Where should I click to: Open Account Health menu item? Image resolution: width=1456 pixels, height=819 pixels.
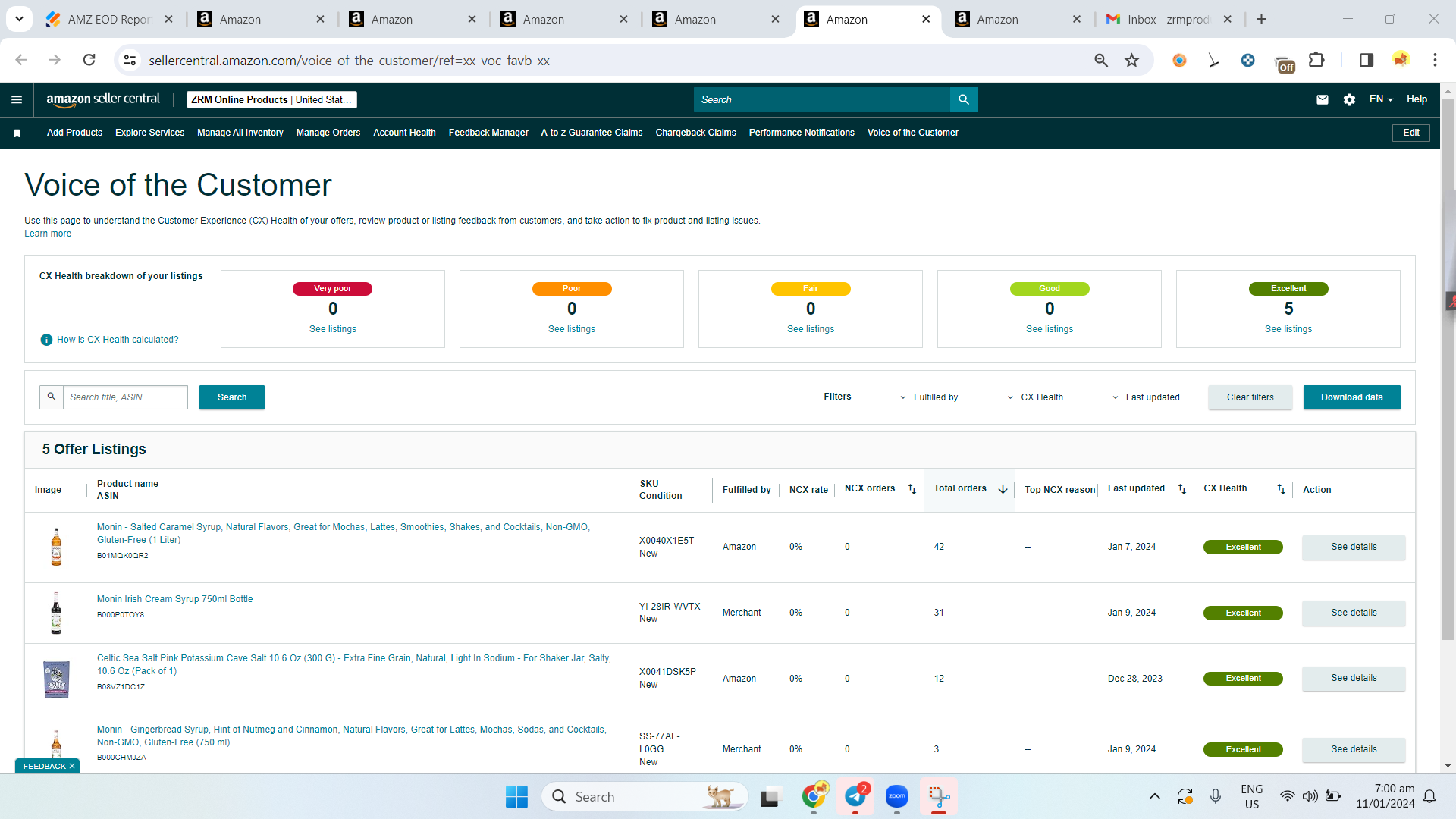[x=404, y=133]
